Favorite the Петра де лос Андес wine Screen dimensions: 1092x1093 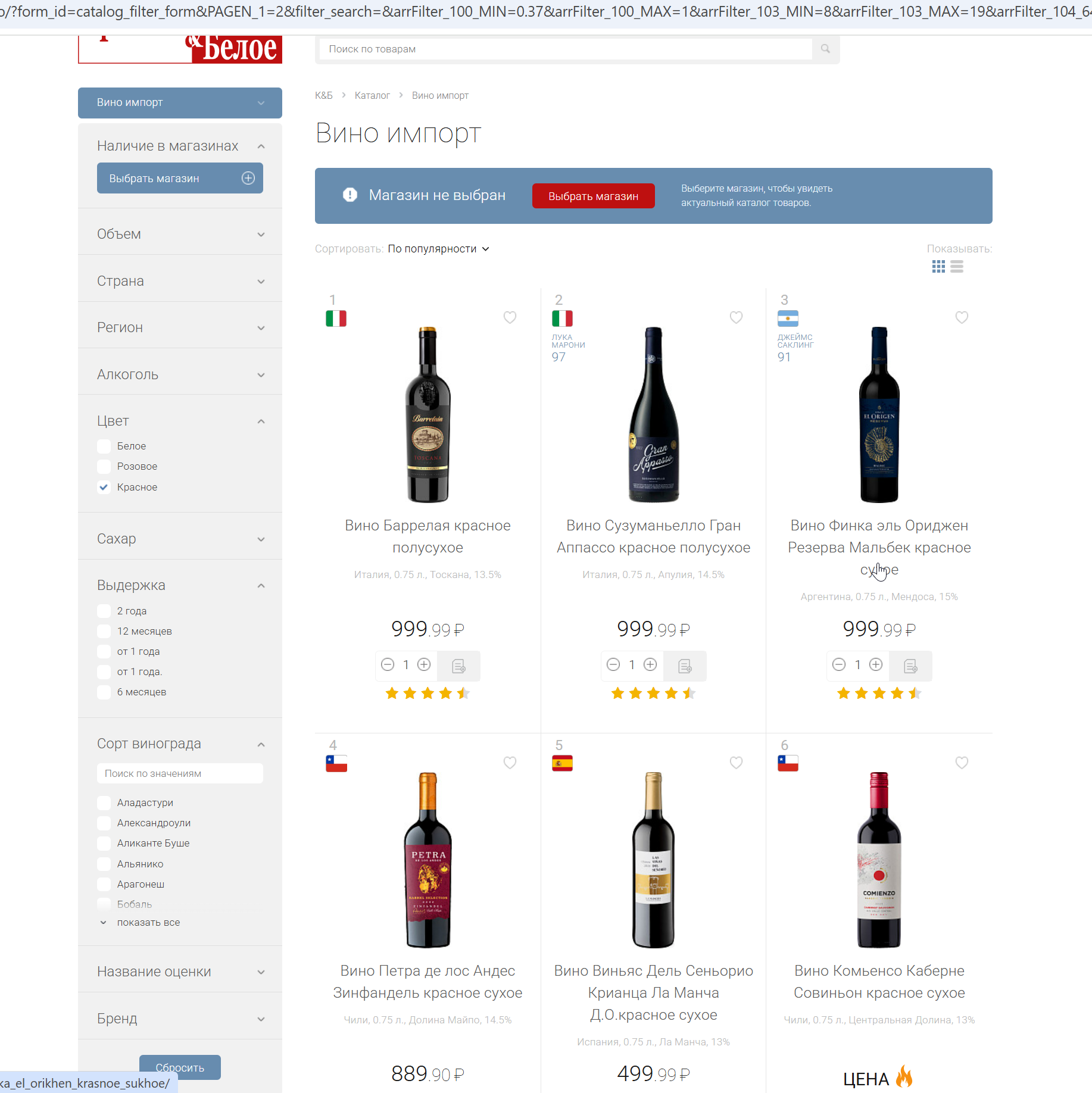pyautogui.click(x=510, y=763)
